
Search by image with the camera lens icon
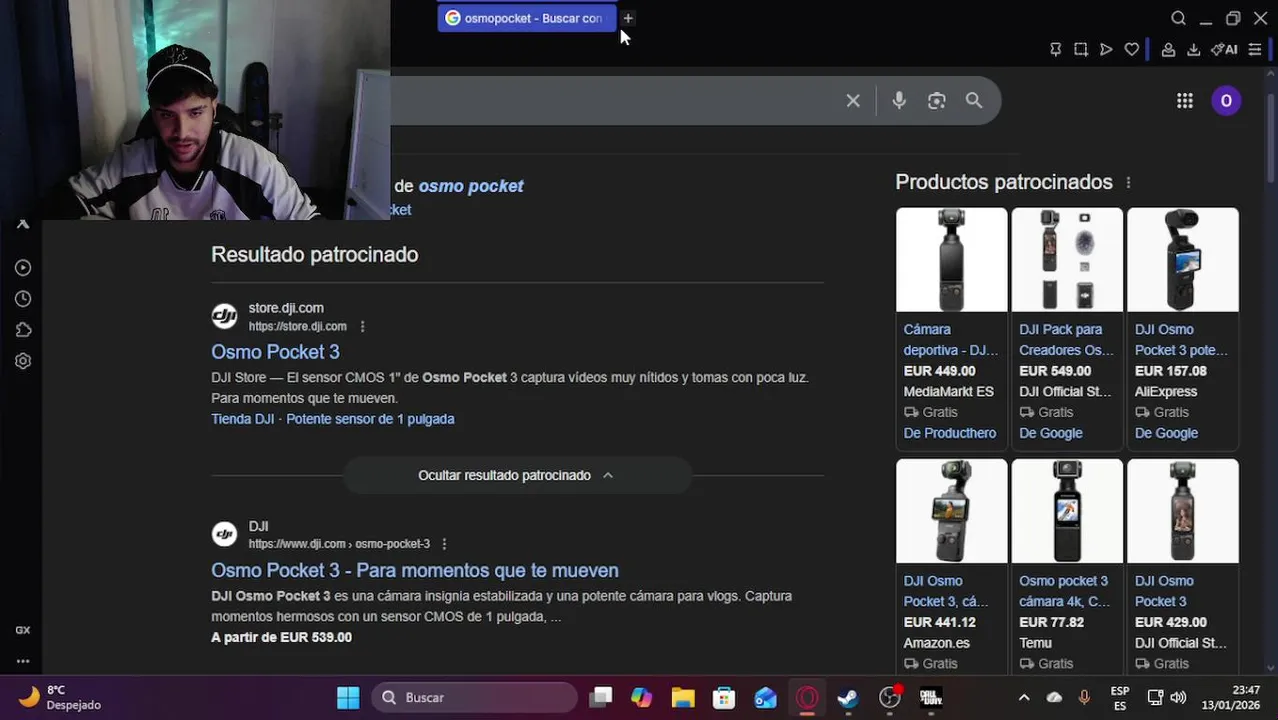(936, 101)
